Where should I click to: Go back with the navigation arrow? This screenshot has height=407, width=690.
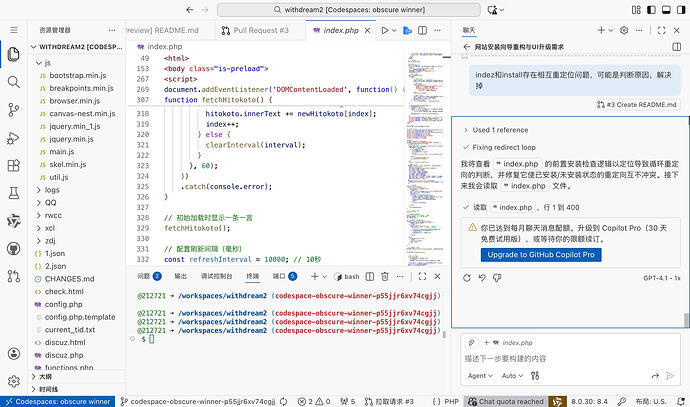[190, 10]
